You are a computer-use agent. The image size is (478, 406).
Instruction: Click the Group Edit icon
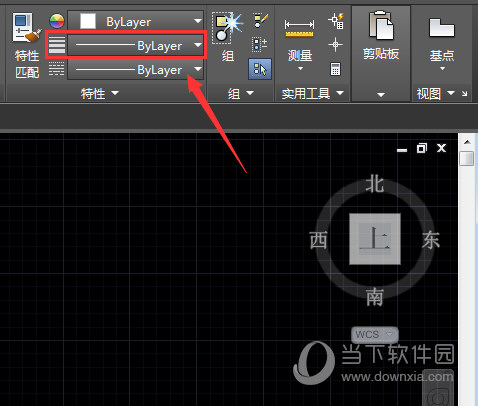tap(260, 44)
